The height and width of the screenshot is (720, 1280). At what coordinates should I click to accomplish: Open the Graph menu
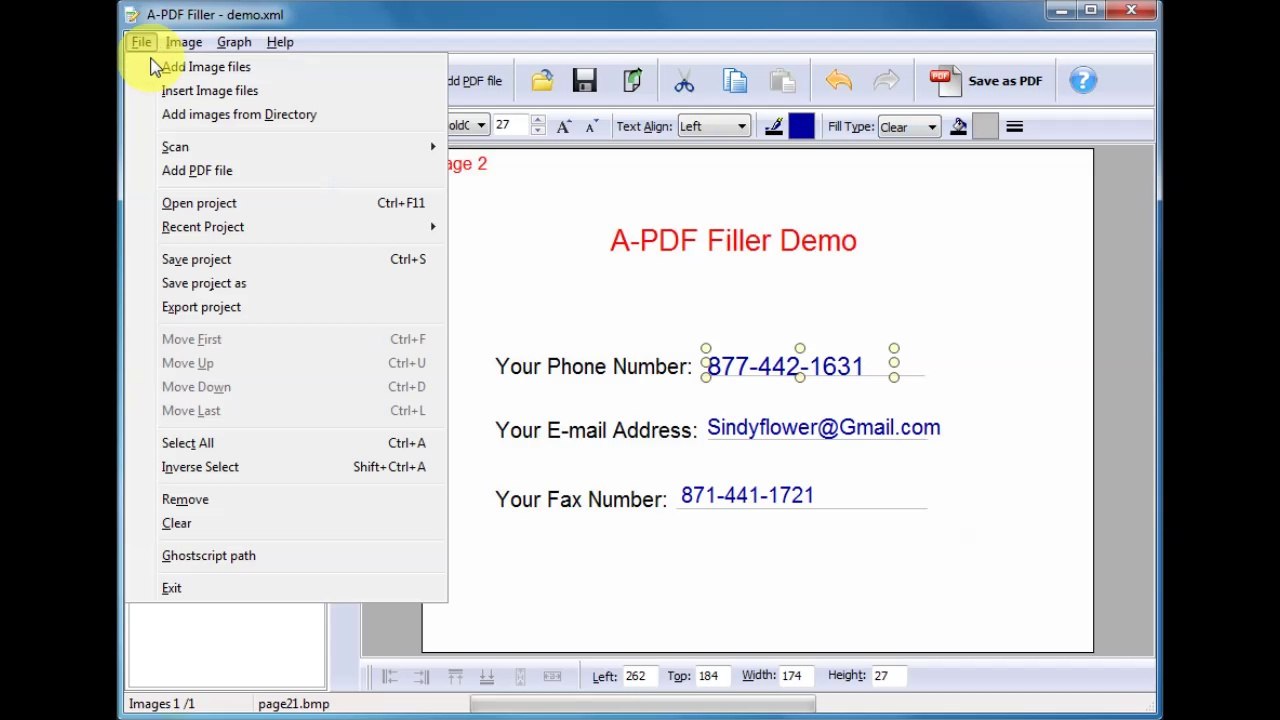(234, 42)
